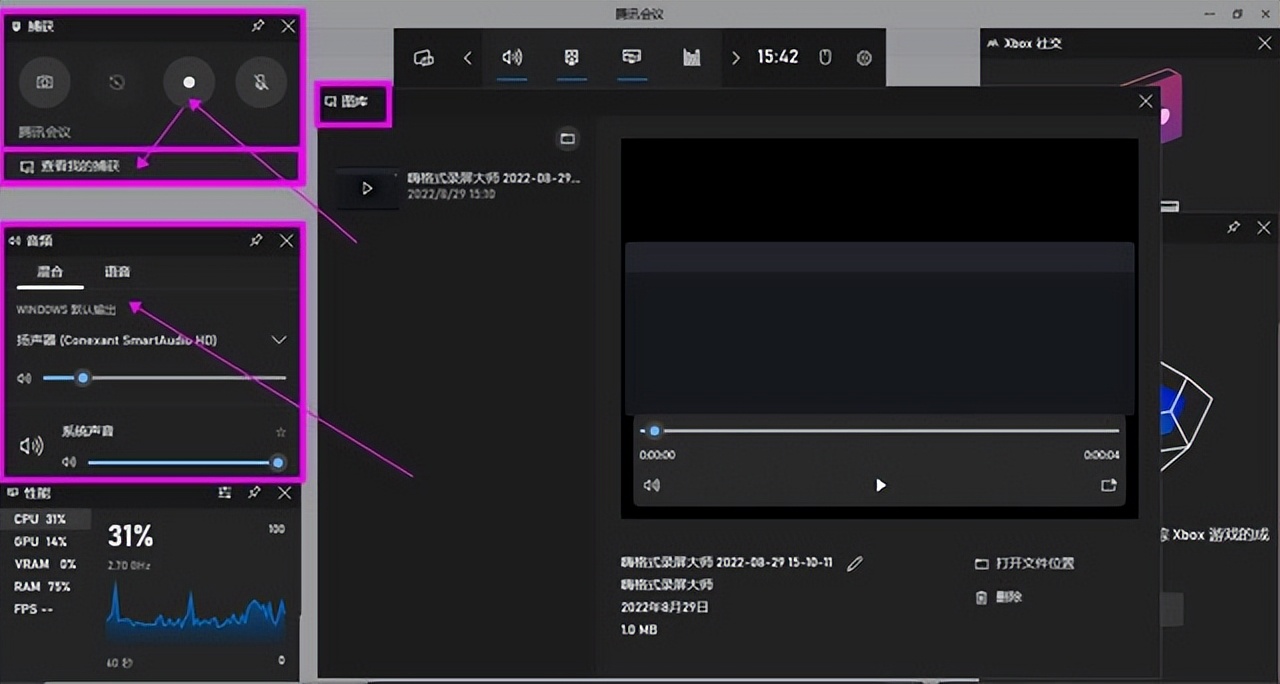Click the screenshot camera icon in the Capture widget

point(44,83)
